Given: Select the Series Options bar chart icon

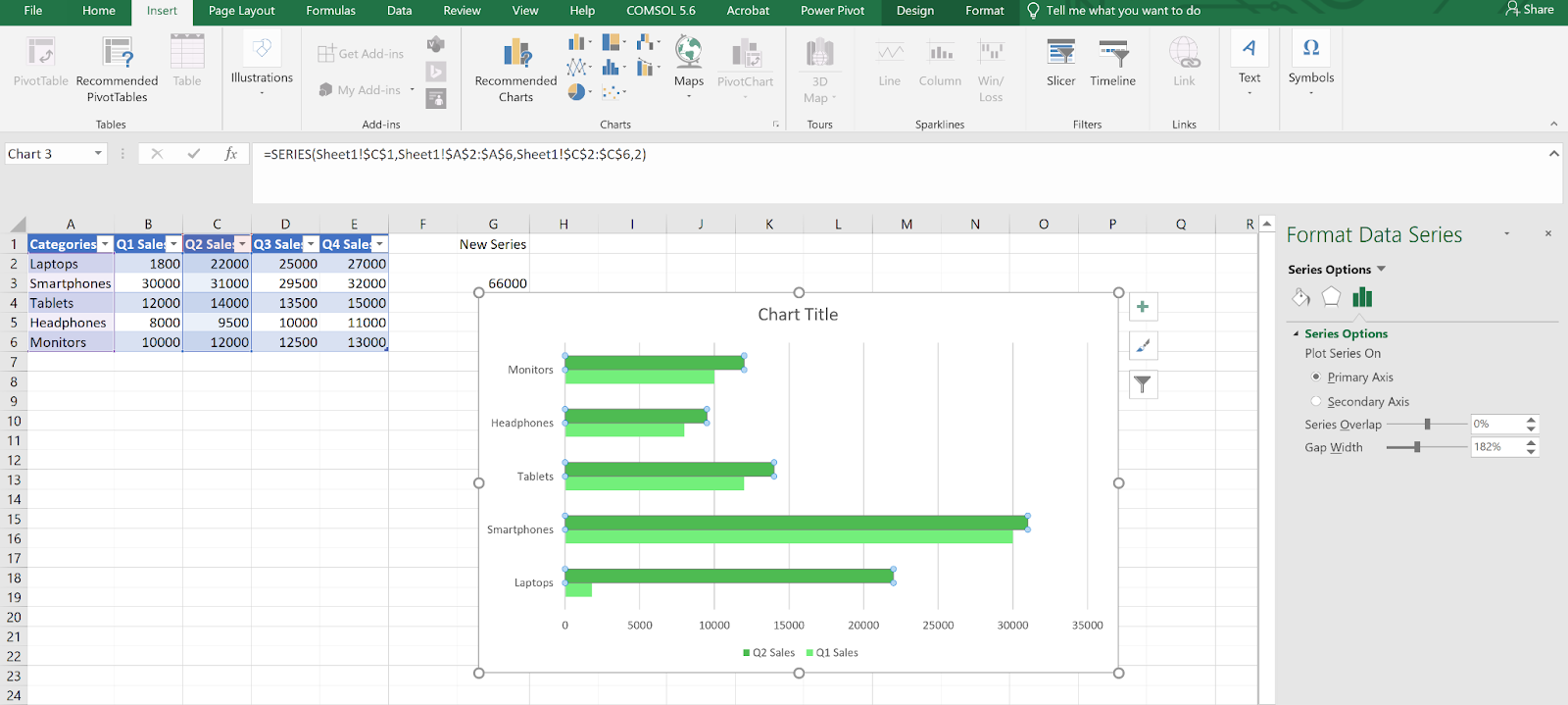Looking at the screenshot, I should tap(1362, 297).
